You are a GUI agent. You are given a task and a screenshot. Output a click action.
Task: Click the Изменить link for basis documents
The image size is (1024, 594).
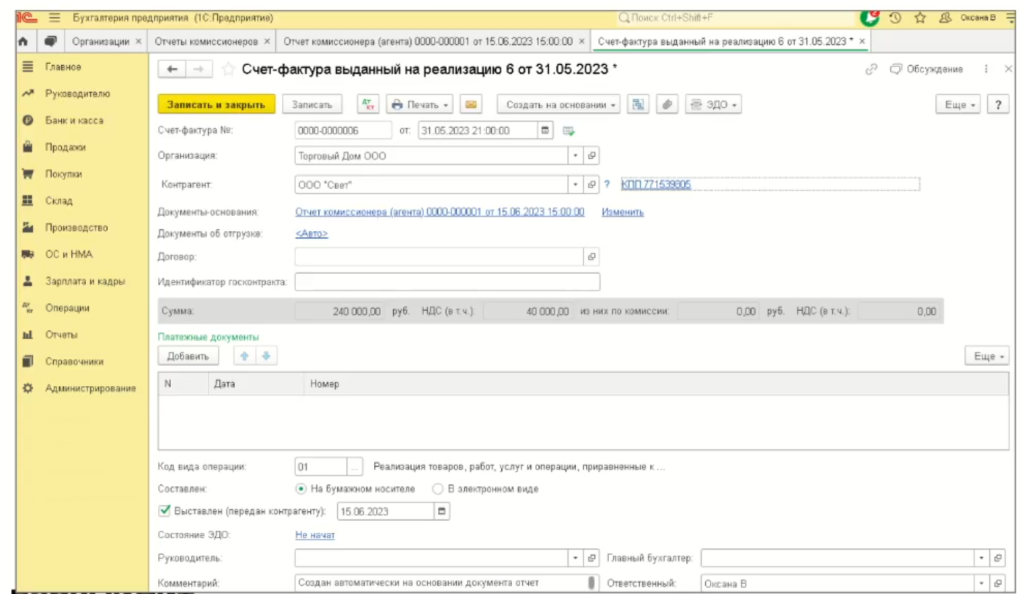tap(622, 212)
